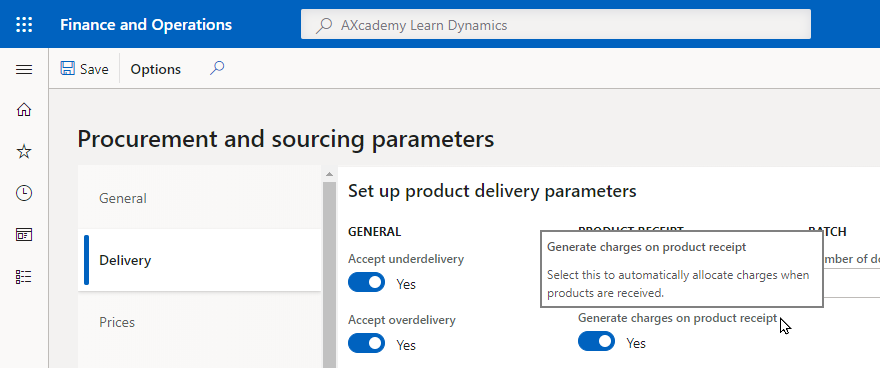Open the Modules list icon
Image resolution: width=880 pixels, height=368 pixels.
(x=24, y=277)
